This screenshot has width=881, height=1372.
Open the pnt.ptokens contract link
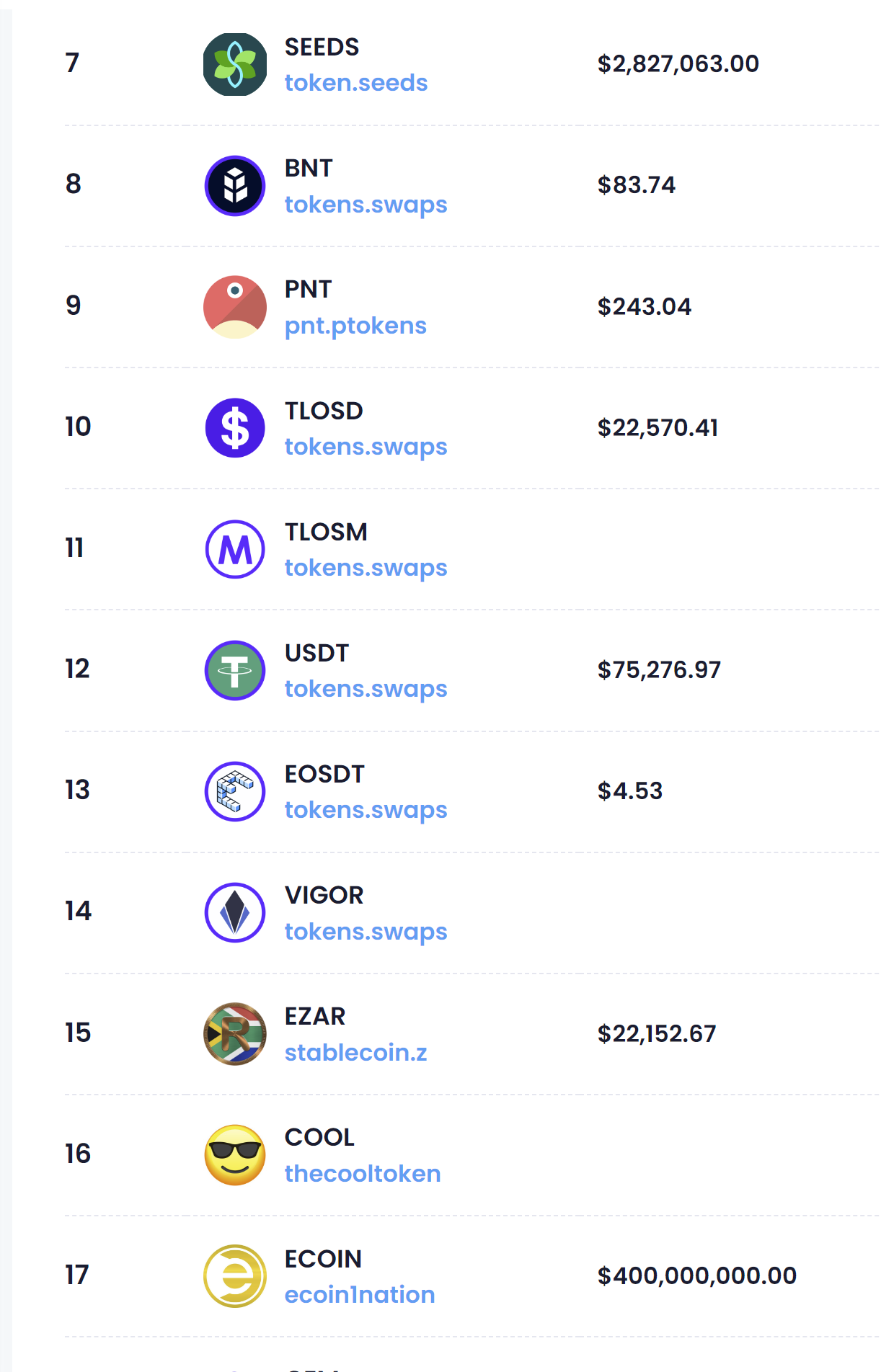(355, 326)
